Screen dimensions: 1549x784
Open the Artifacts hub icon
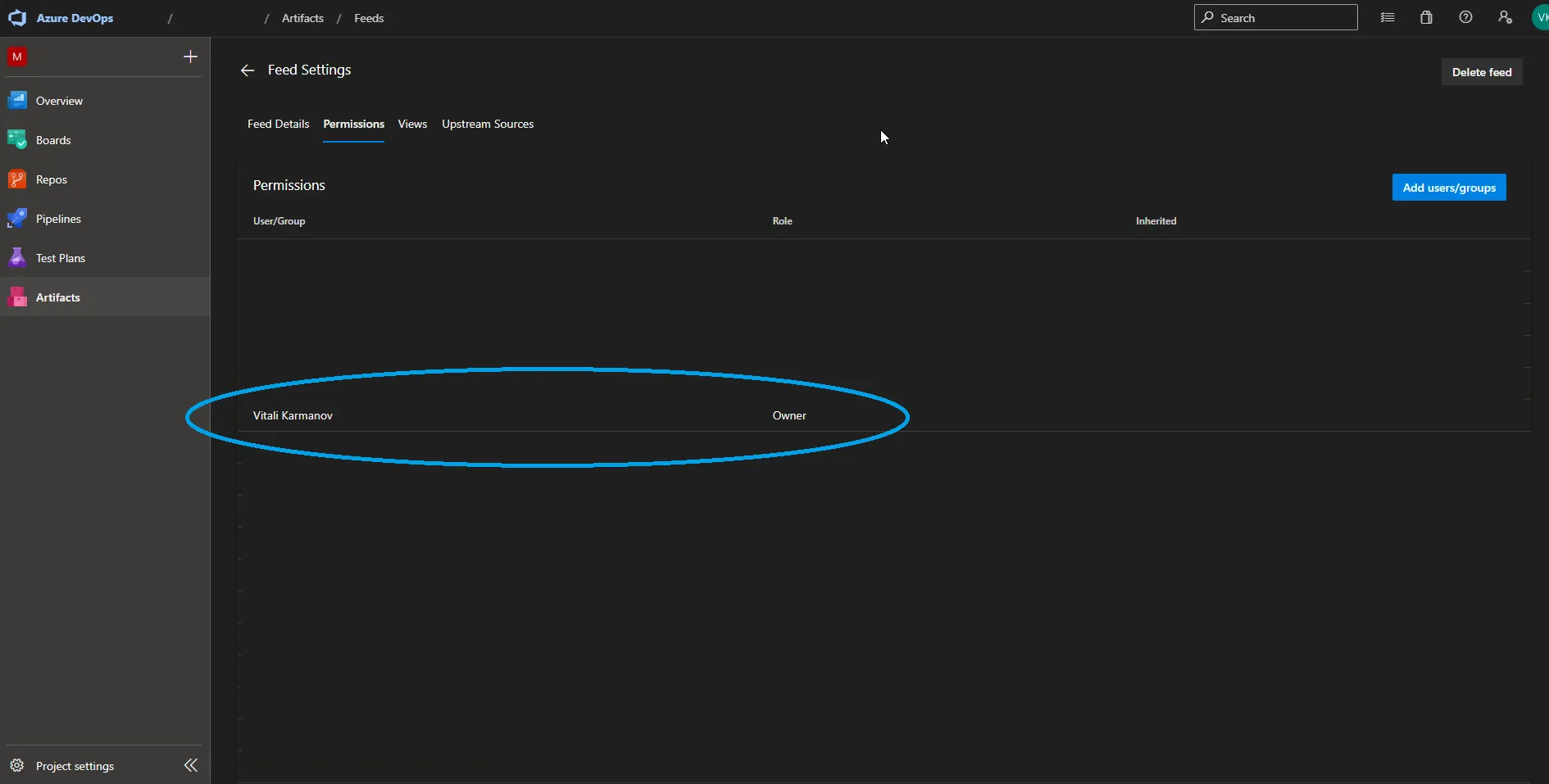17,297
